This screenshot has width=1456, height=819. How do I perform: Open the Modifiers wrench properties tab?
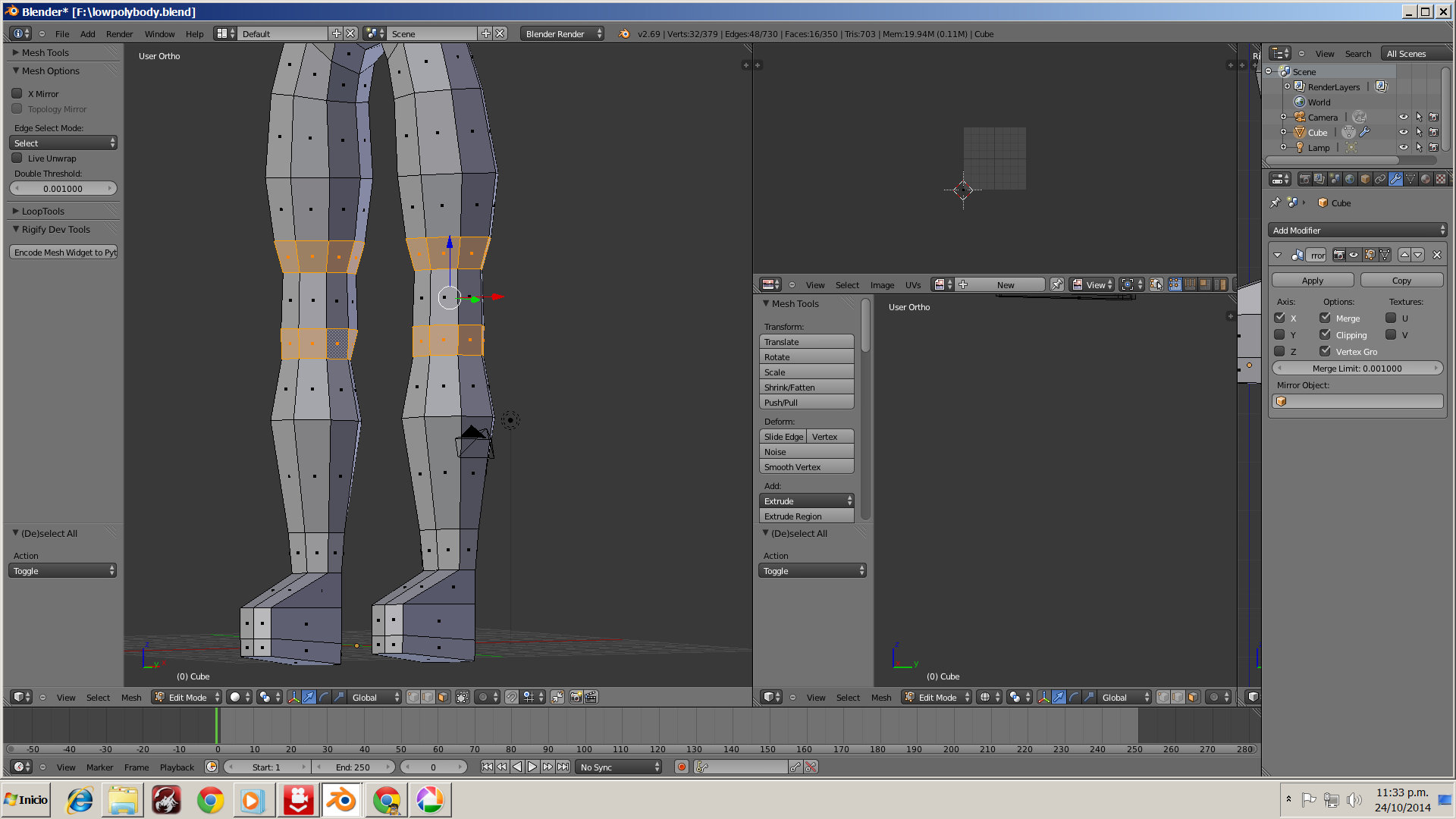[x=1395, y=180]
